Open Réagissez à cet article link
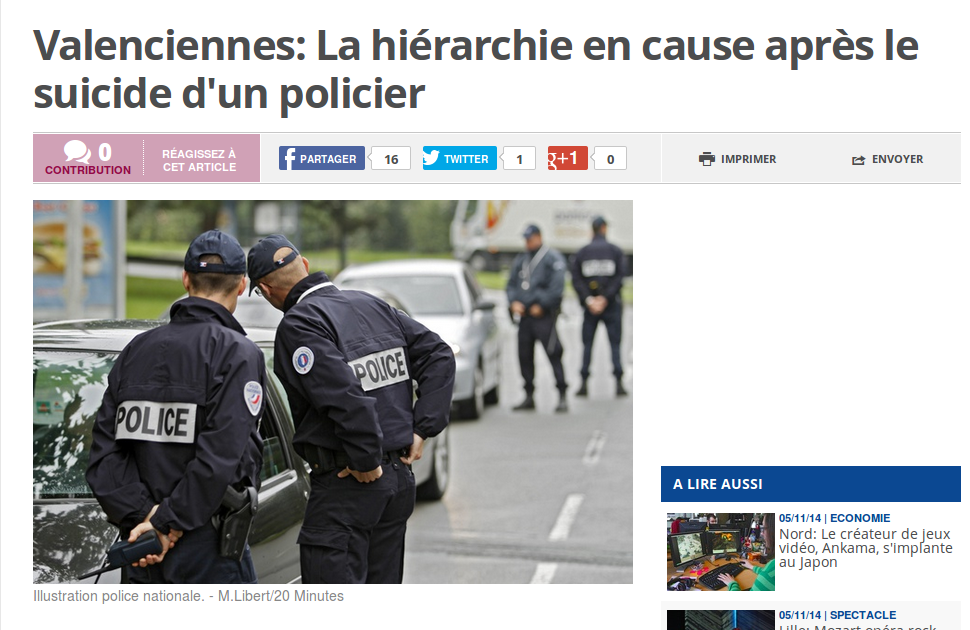The image size is (970, 630). 199,160
